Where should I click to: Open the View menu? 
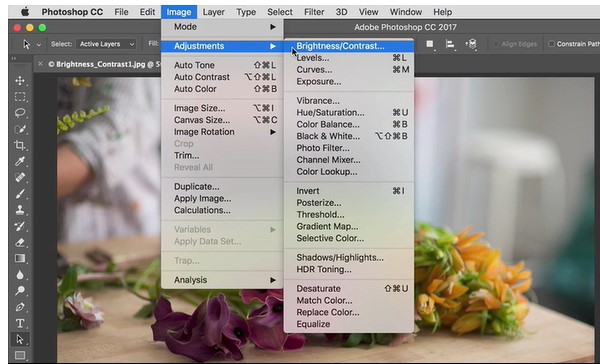click(x=368, y=12)
